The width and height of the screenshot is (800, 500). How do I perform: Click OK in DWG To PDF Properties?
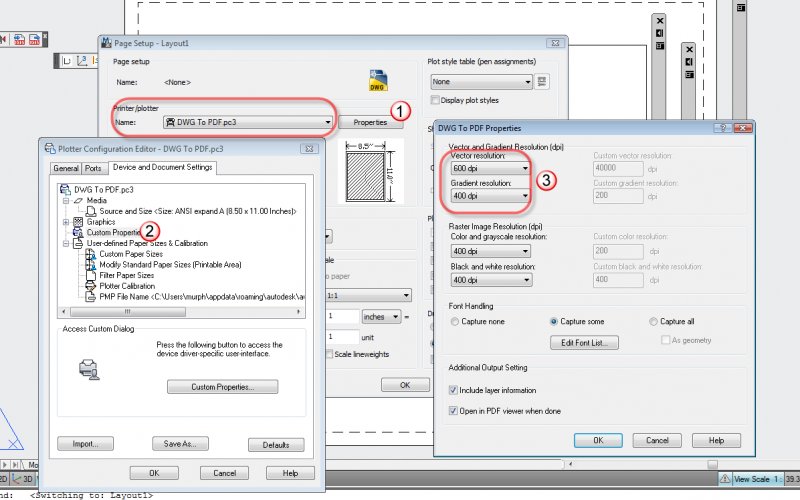pos(598,440)
